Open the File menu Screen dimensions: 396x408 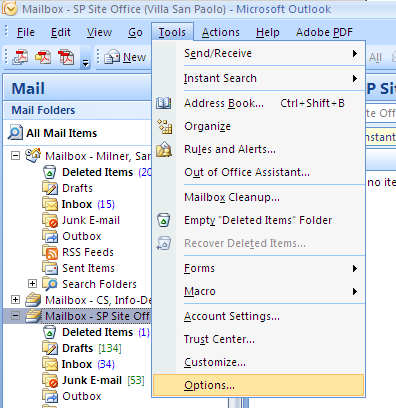pyautogui.click(x=26, y=32)
